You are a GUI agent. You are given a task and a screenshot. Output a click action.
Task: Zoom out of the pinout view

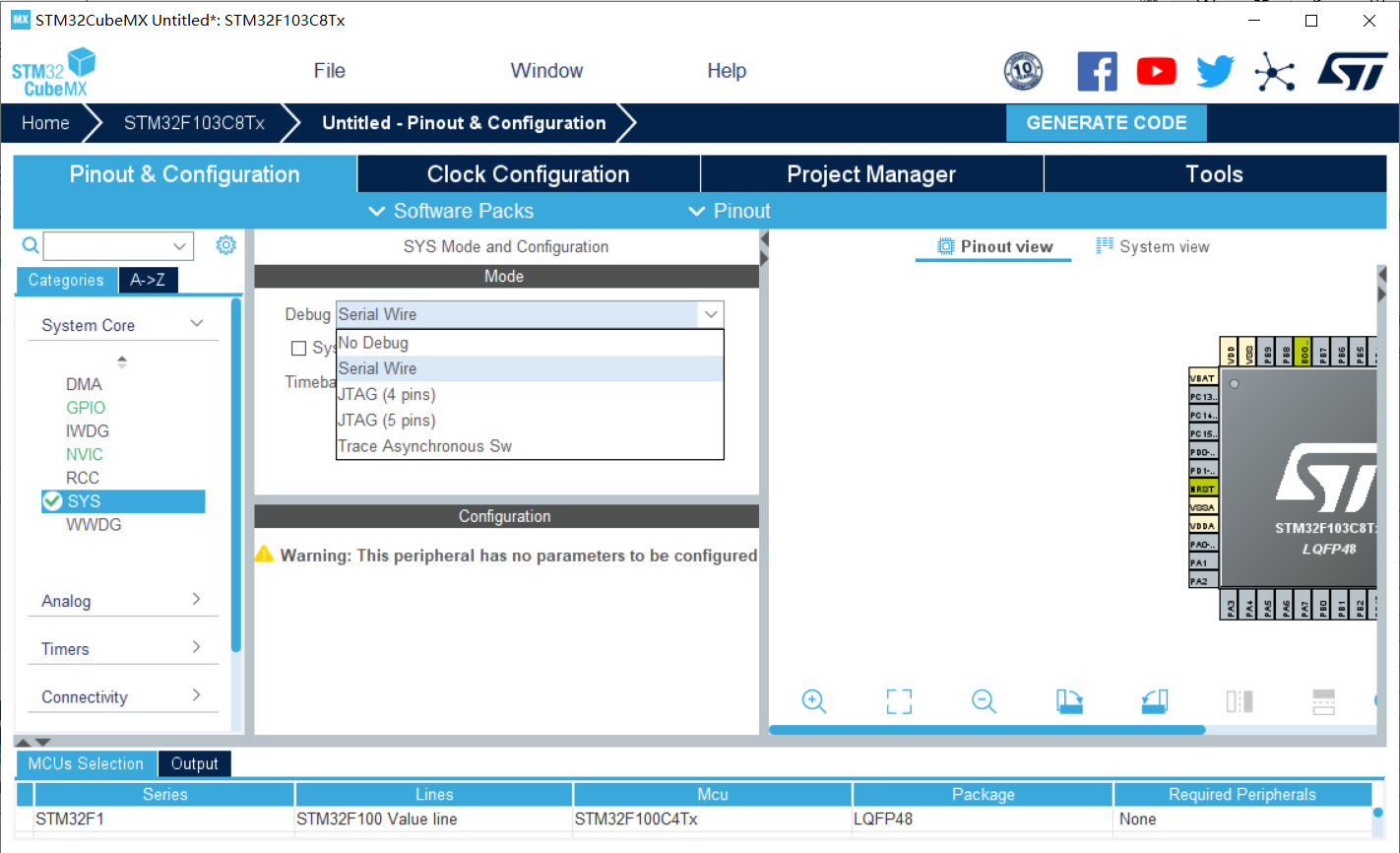984,701
